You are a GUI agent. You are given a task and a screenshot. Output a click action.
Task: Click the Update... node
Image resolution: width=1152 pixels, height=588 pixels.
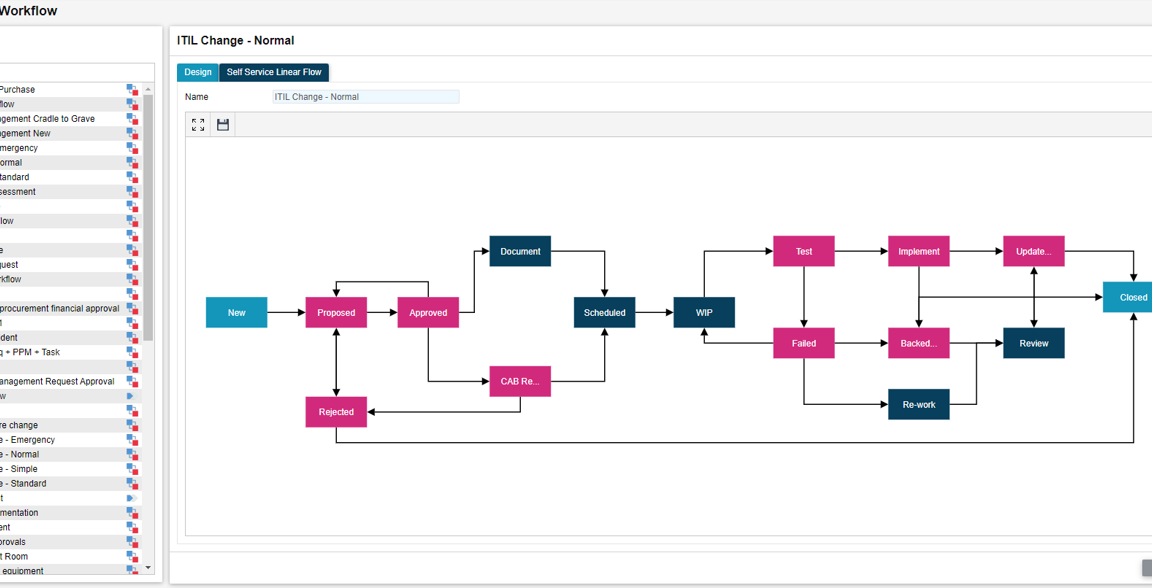1034,251
